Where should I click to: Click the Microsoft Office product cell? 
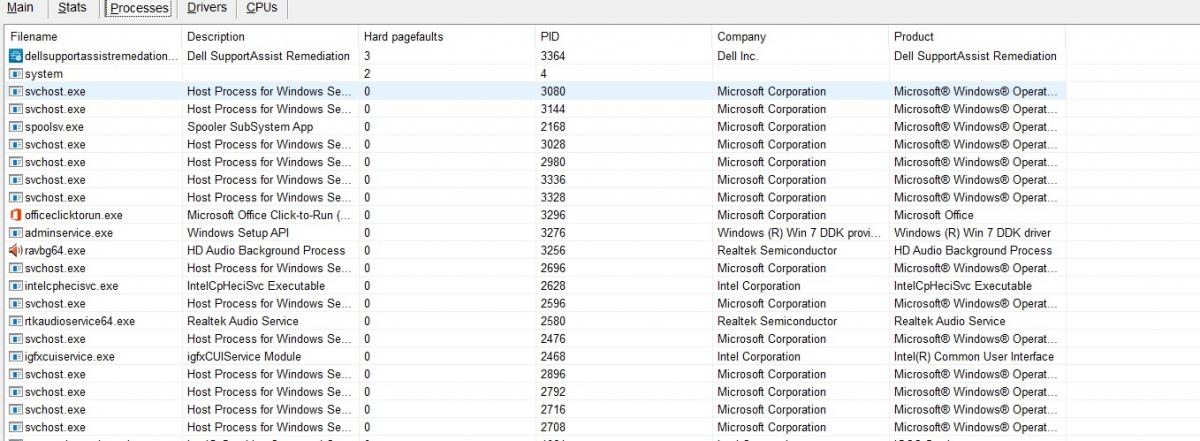tap(933, 215)
